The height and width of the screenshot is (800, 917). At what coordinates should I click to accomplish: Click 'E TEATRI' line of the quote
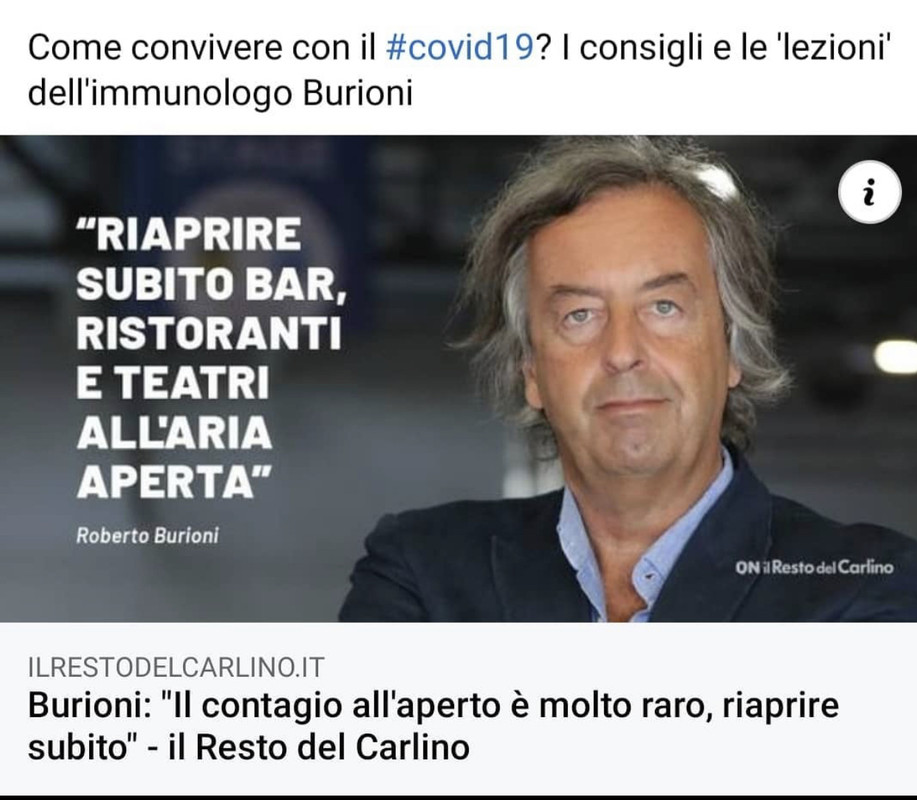pos(173,383)
